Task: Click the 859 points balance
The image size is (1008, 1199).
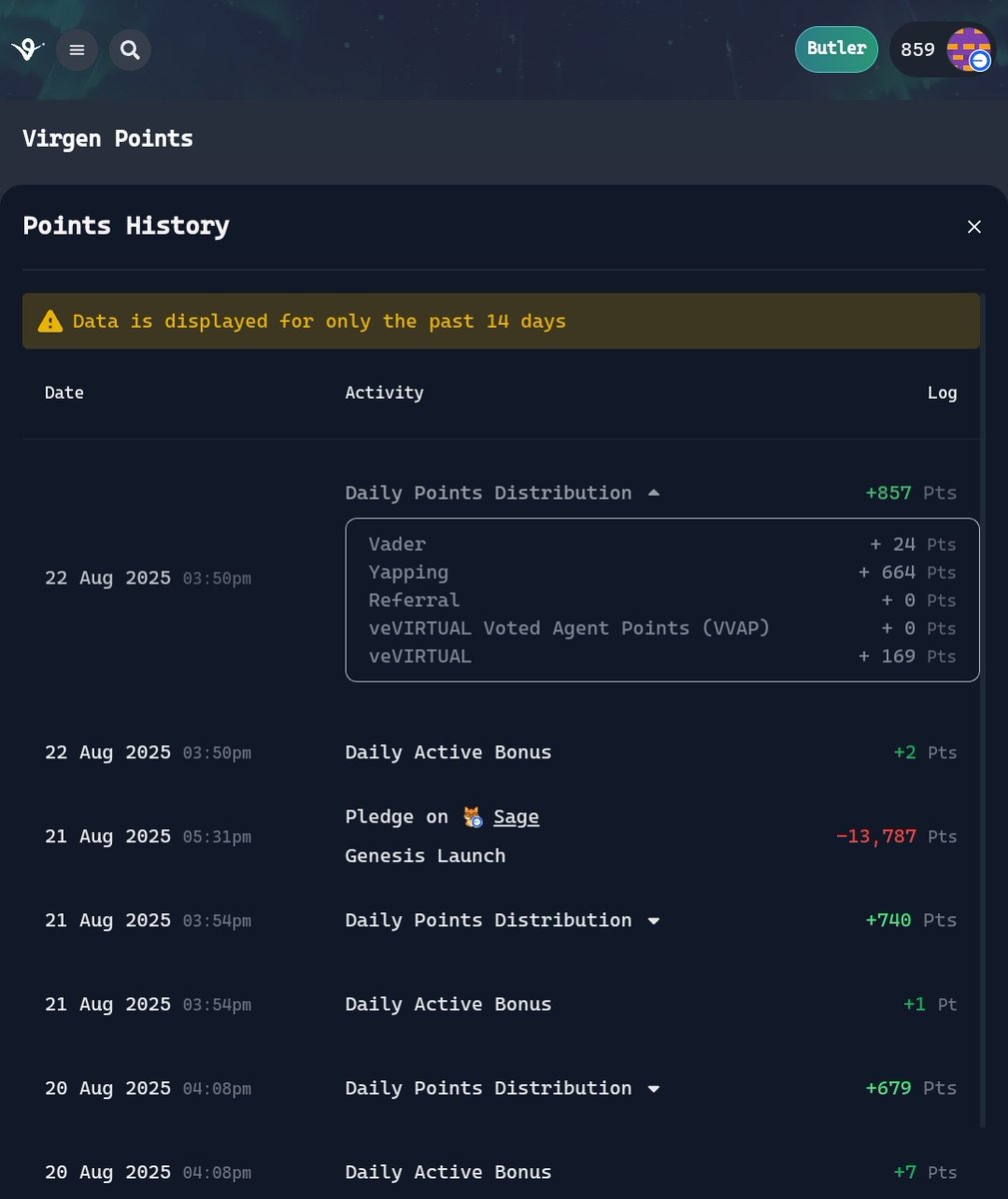Action: point(917,50)
